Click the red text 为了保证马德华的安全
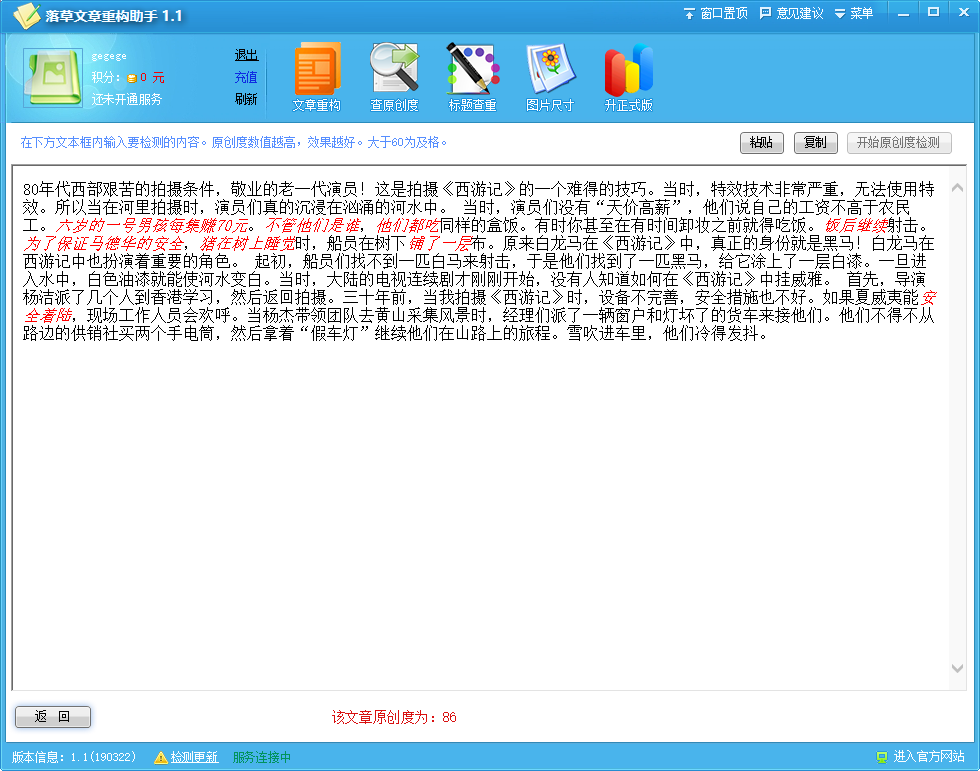This screenshot has width=980, height=771. 103,244
